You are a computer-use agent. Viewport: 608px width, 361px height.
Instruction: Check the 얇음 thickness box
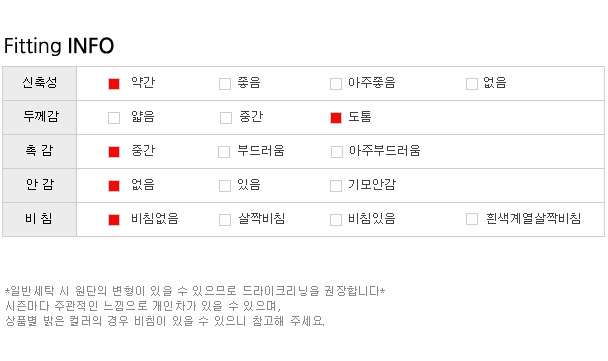[114, 118]
